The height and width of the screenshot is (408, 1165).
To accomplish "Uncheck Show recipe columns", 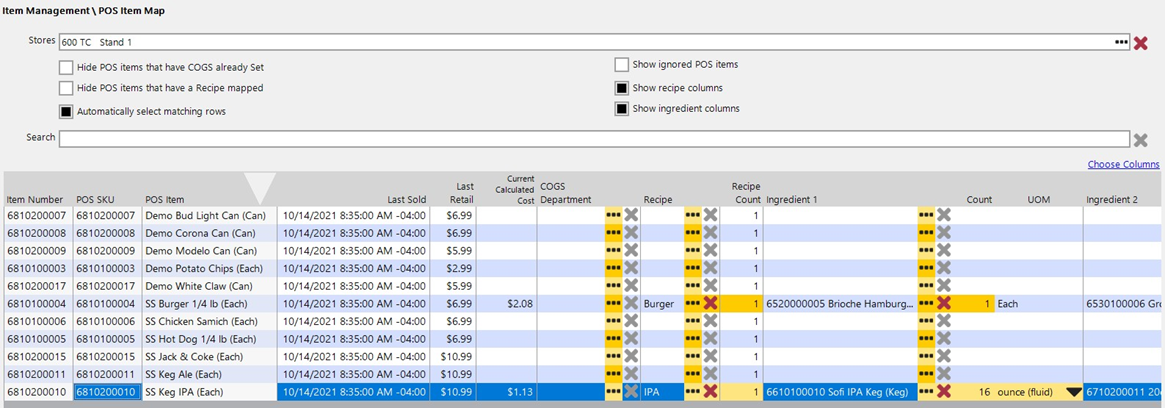I will (x=621, y=88).
